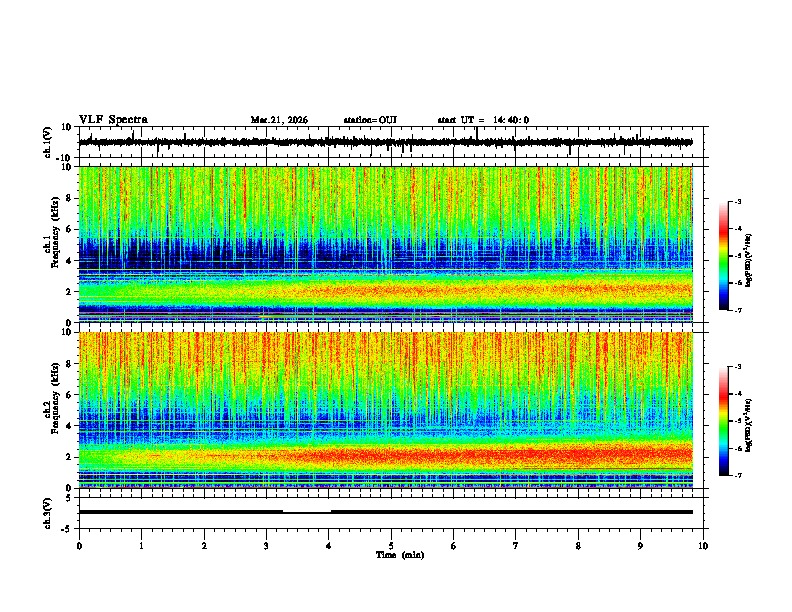Click the time axis tick label "4"
Image resolution: width=792 pixels, height=612 pixels.
click(x=329, y=546)
